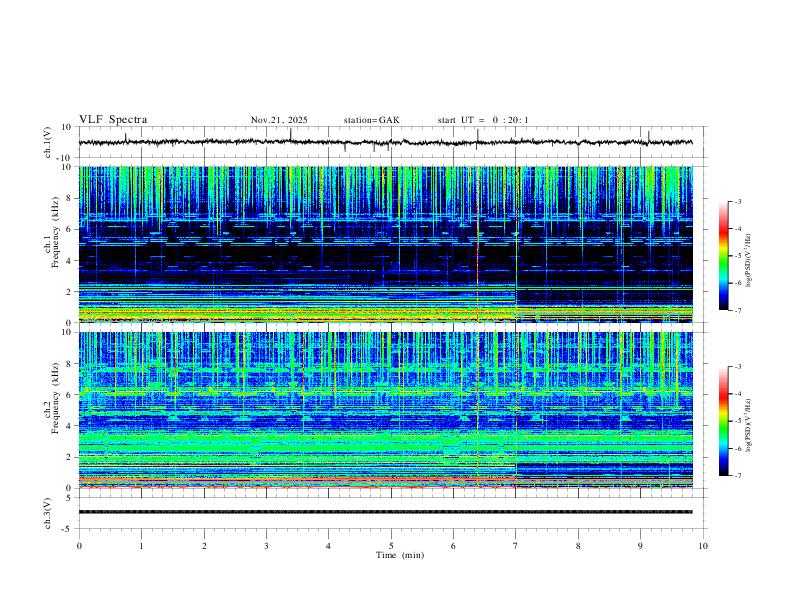This screenshot has width=792, height=612.
Task: Click the ch.2 spectrogram color scale bar
Action: click(724, 421)
